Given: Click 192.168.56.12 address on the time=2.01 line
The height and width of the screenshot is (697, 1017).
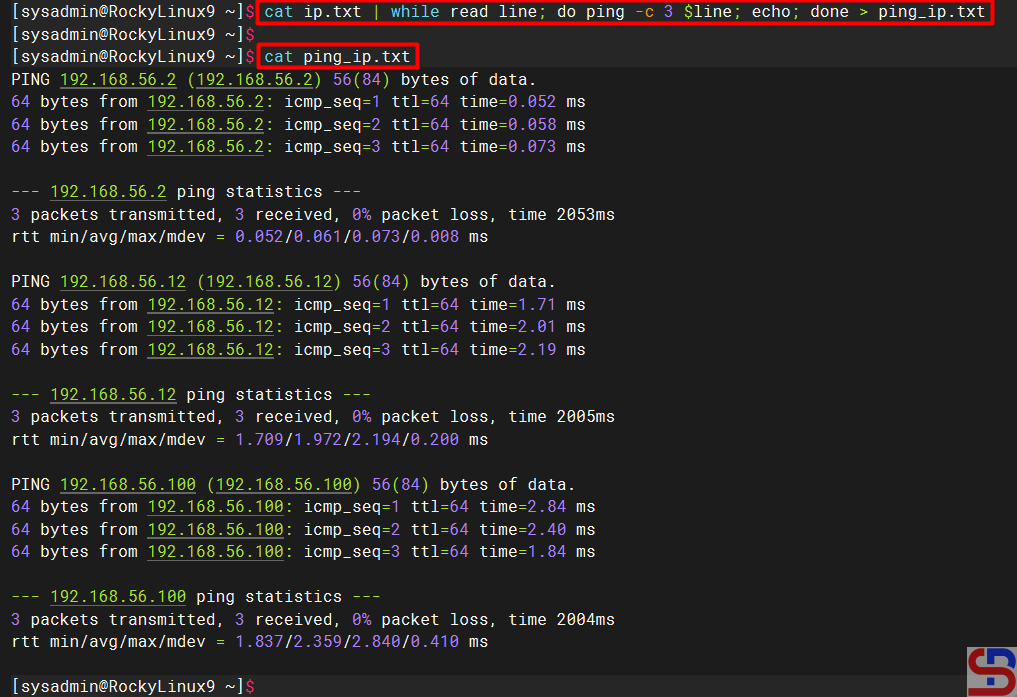Looking at the screenshot, I should click(211, 327).
